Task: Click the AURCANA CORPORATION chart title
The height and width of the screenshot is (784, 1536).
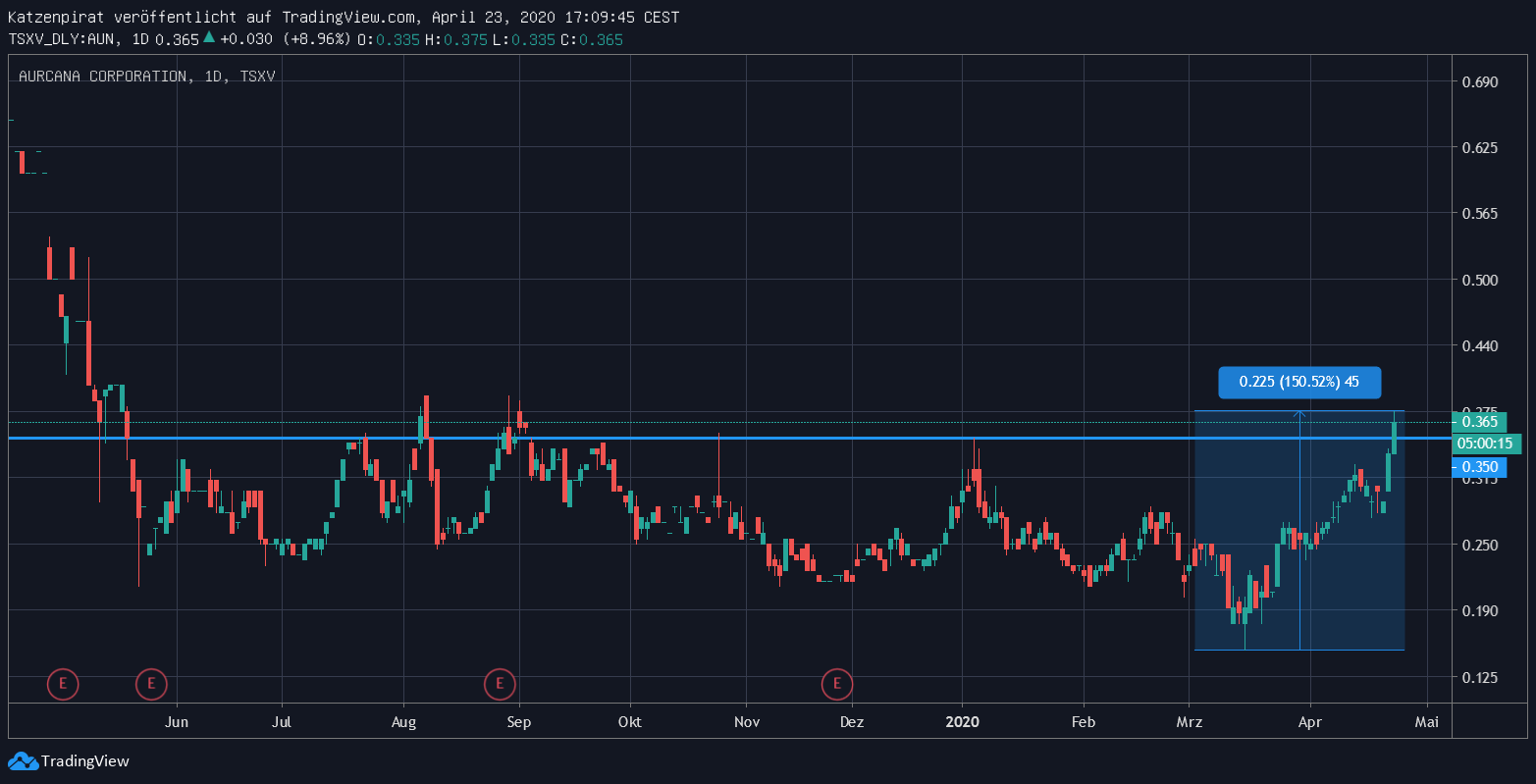Action: point(103,76)
